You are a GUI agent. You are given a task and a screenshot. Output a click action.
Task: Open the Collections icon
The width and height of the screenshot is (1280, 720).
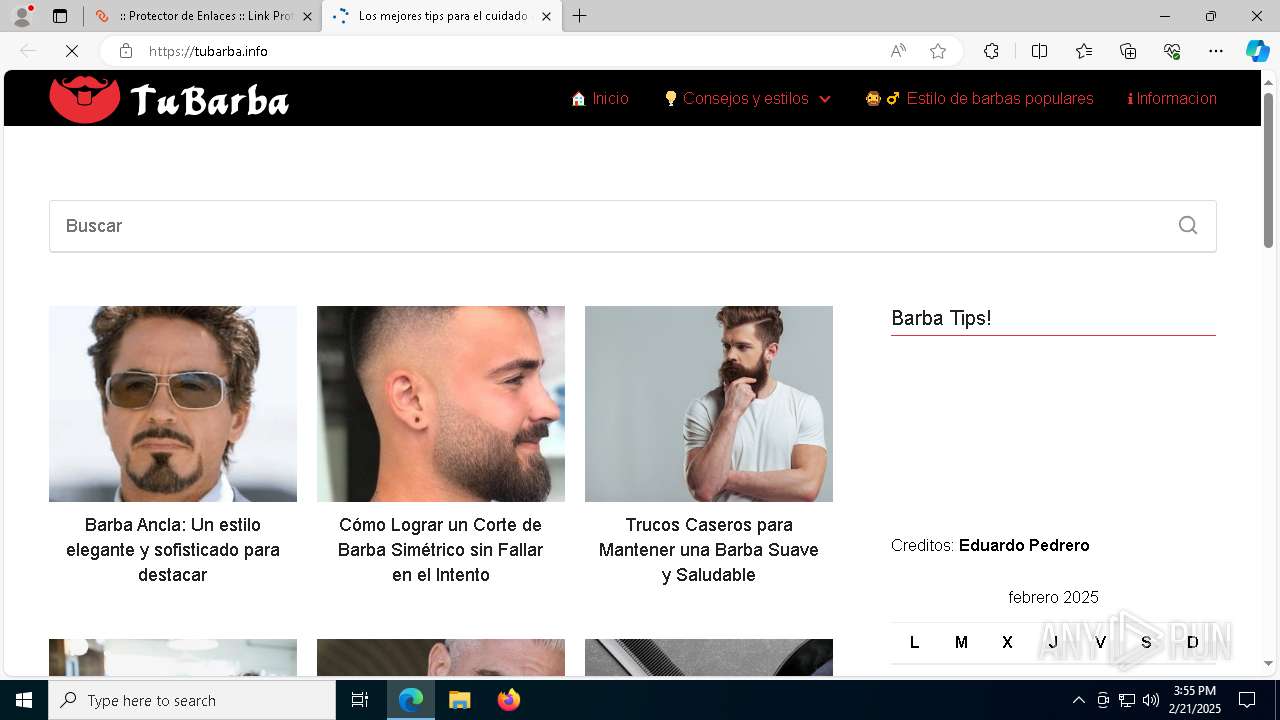[x=1128, y=51]
